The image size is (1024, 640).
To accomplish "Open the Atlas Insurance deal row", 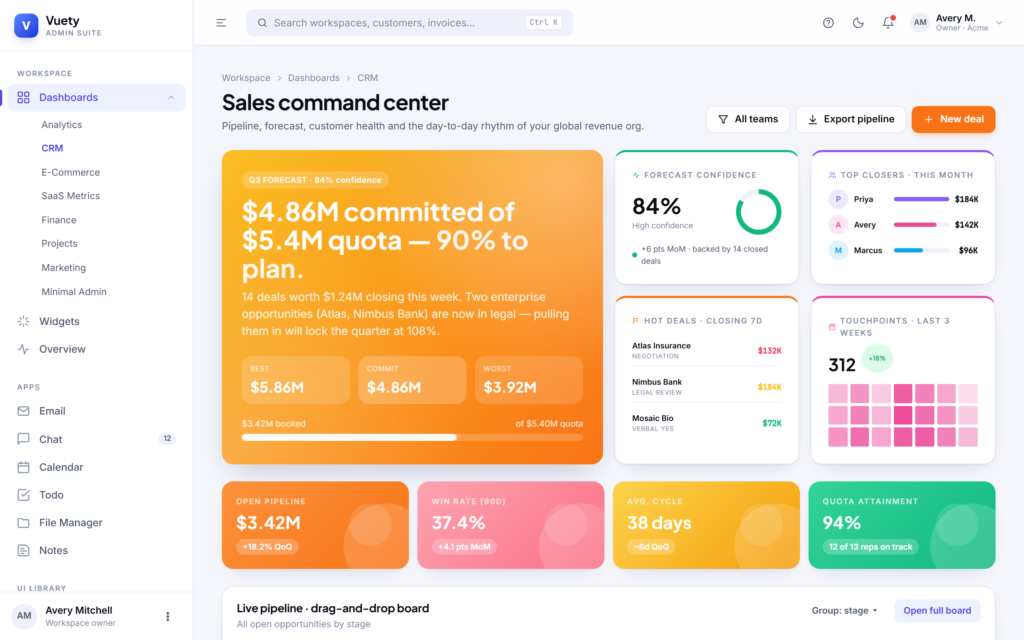I will 707,351.
